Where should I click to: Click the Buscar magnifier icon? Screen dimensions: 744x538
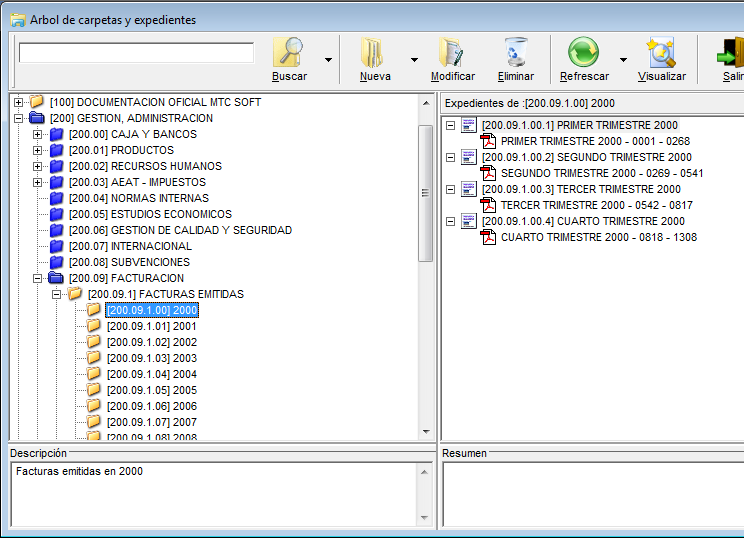point(289,52)
